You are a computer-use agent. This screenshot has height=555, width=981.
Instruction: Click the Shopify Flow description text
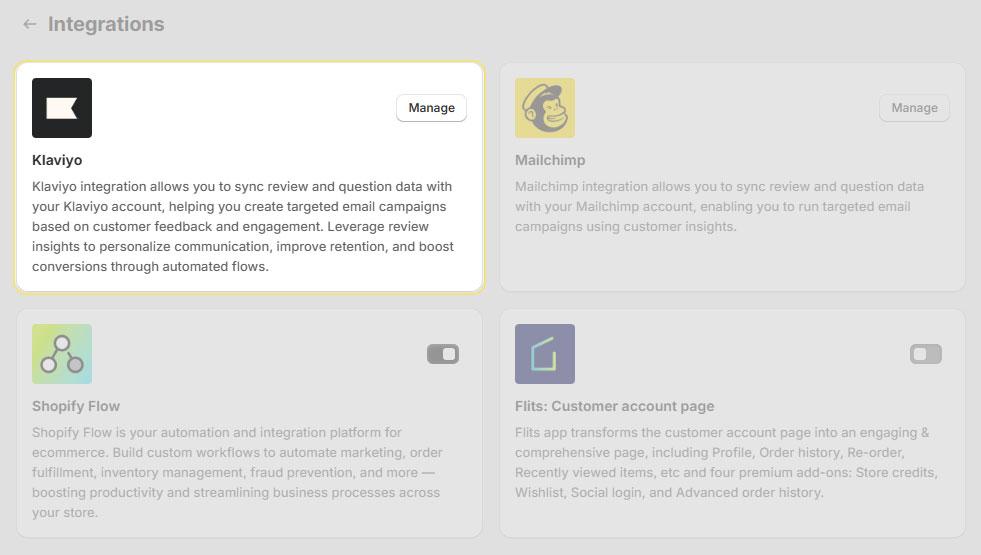(237, 472)
